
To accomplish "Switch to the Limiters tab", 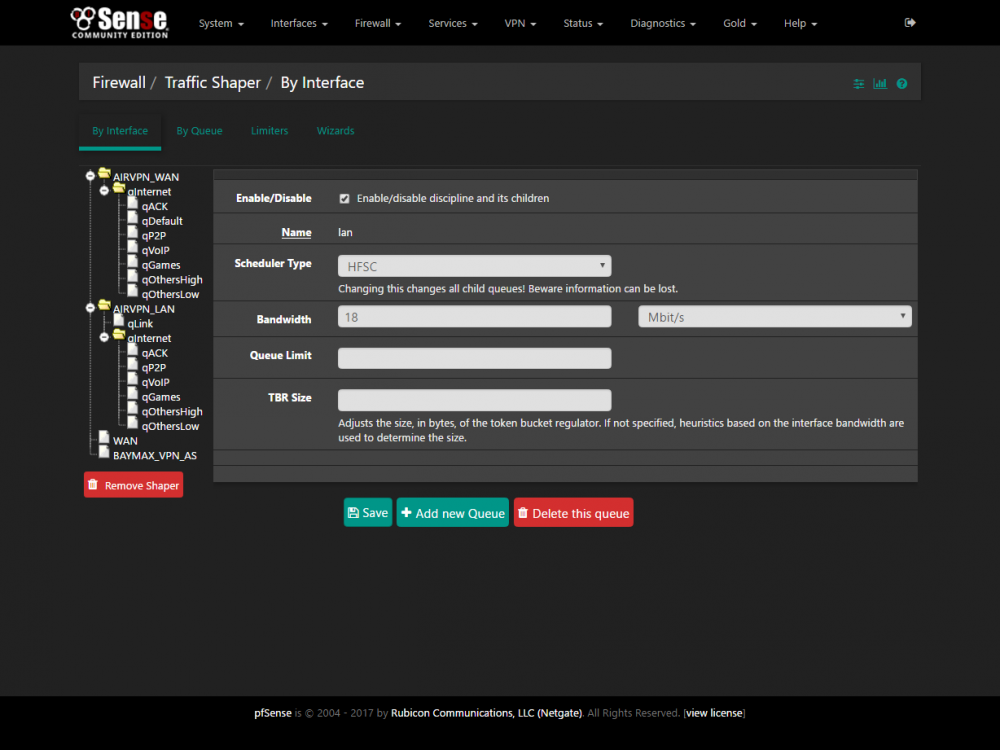I will coord(269,131).
